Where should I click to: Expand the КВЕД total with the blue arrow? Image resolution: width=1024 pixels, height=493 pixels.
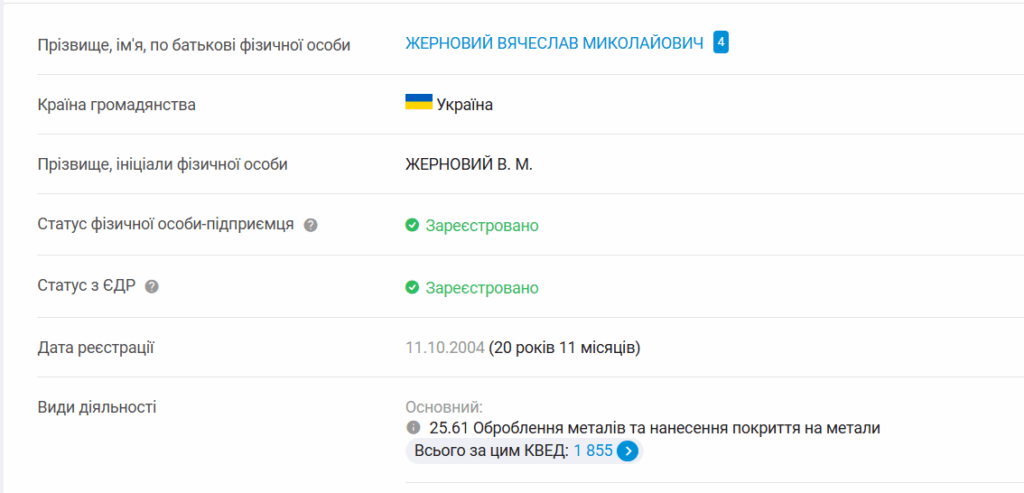(x=628, y=451)
